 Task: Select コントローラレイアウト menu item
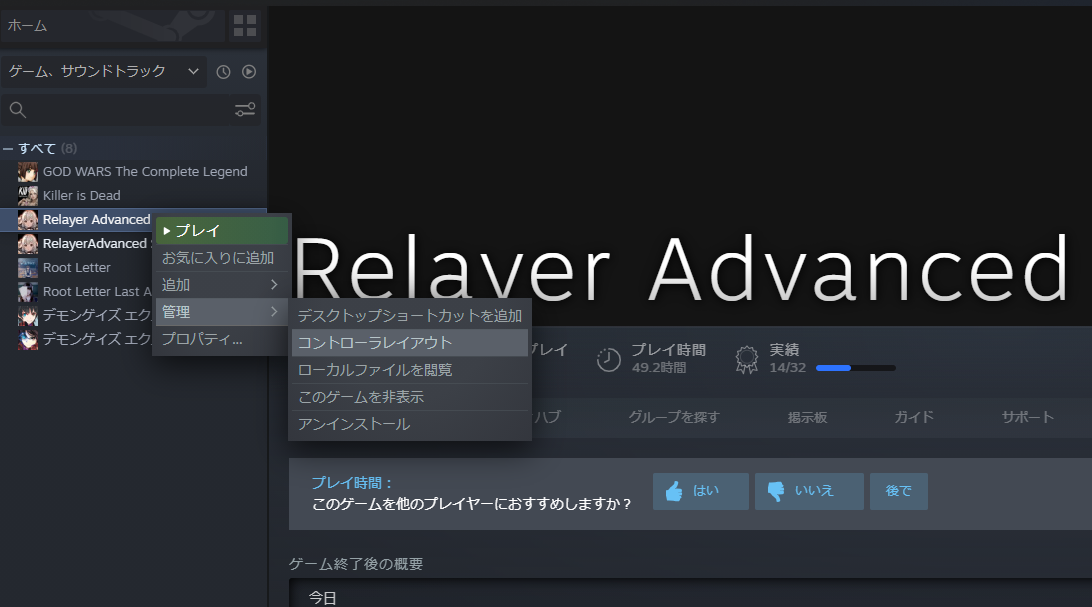point(410,342)
